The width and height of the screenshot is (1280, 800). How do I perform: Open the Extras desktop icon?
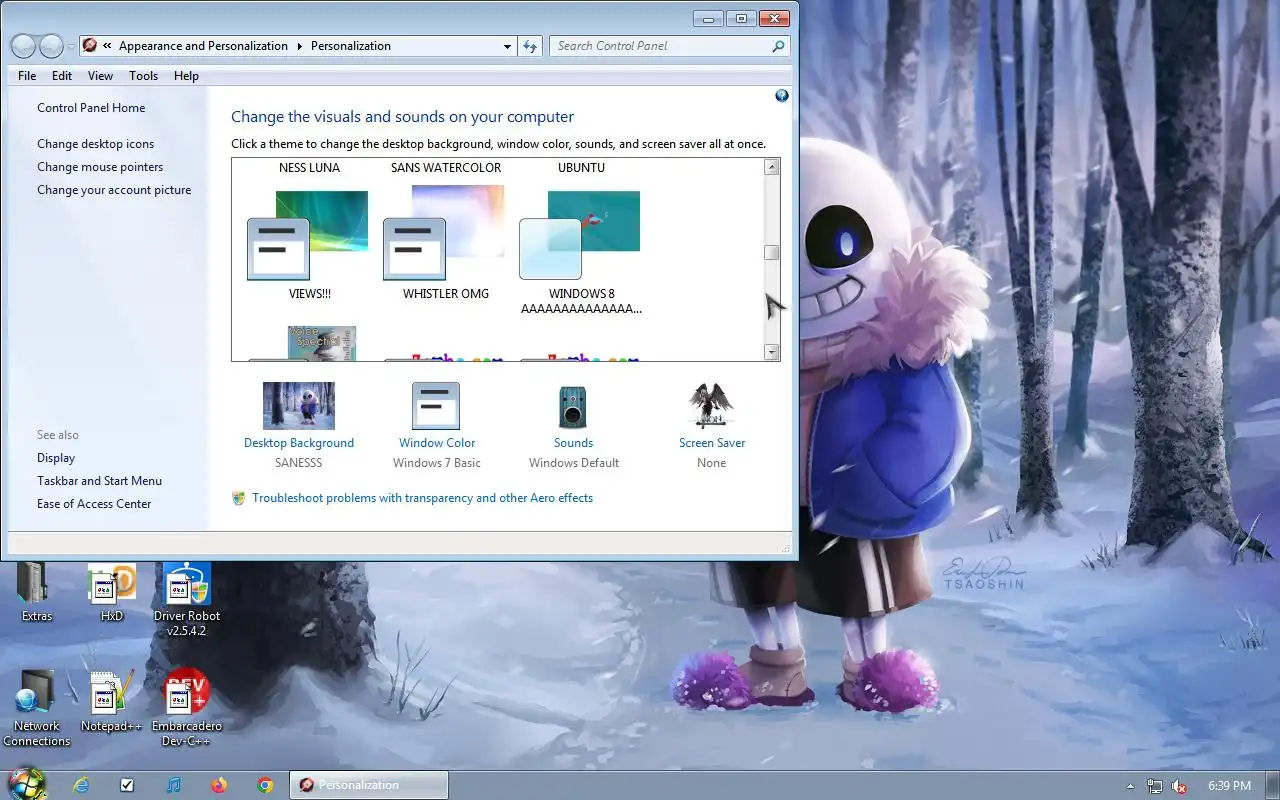(37, 592)
